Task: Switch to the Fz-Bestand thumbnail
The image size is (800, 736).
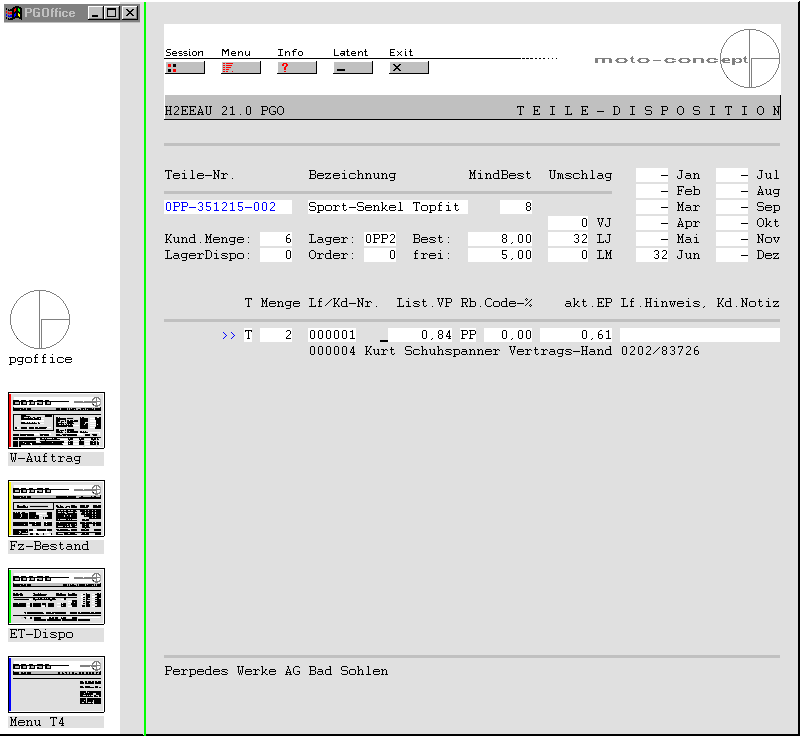Action: (x=57, y=509)
